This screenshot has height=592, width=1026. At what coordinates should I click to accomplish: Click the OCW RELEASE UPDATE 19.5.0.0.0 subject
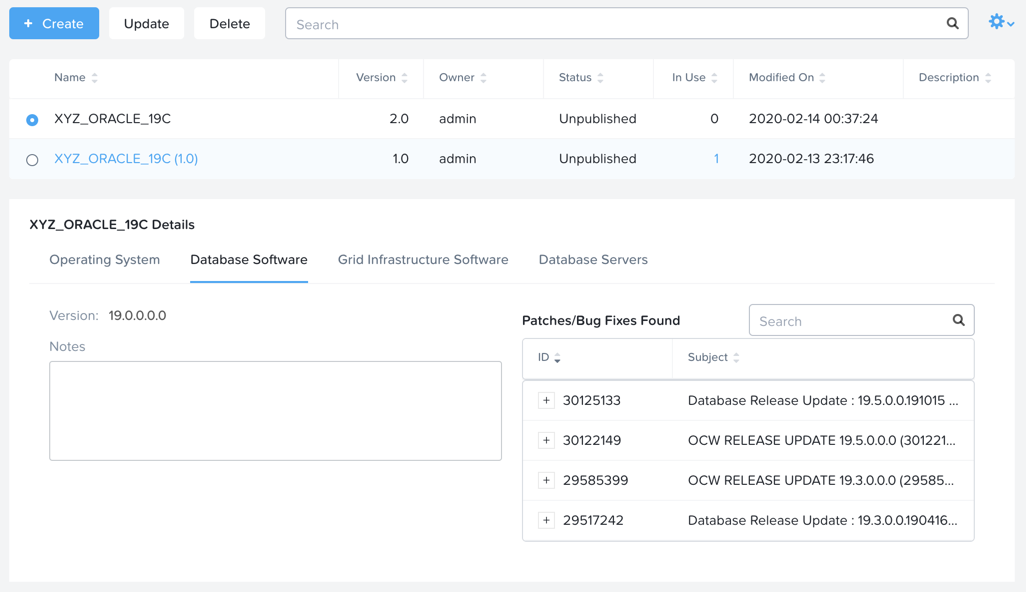[821, 440]
